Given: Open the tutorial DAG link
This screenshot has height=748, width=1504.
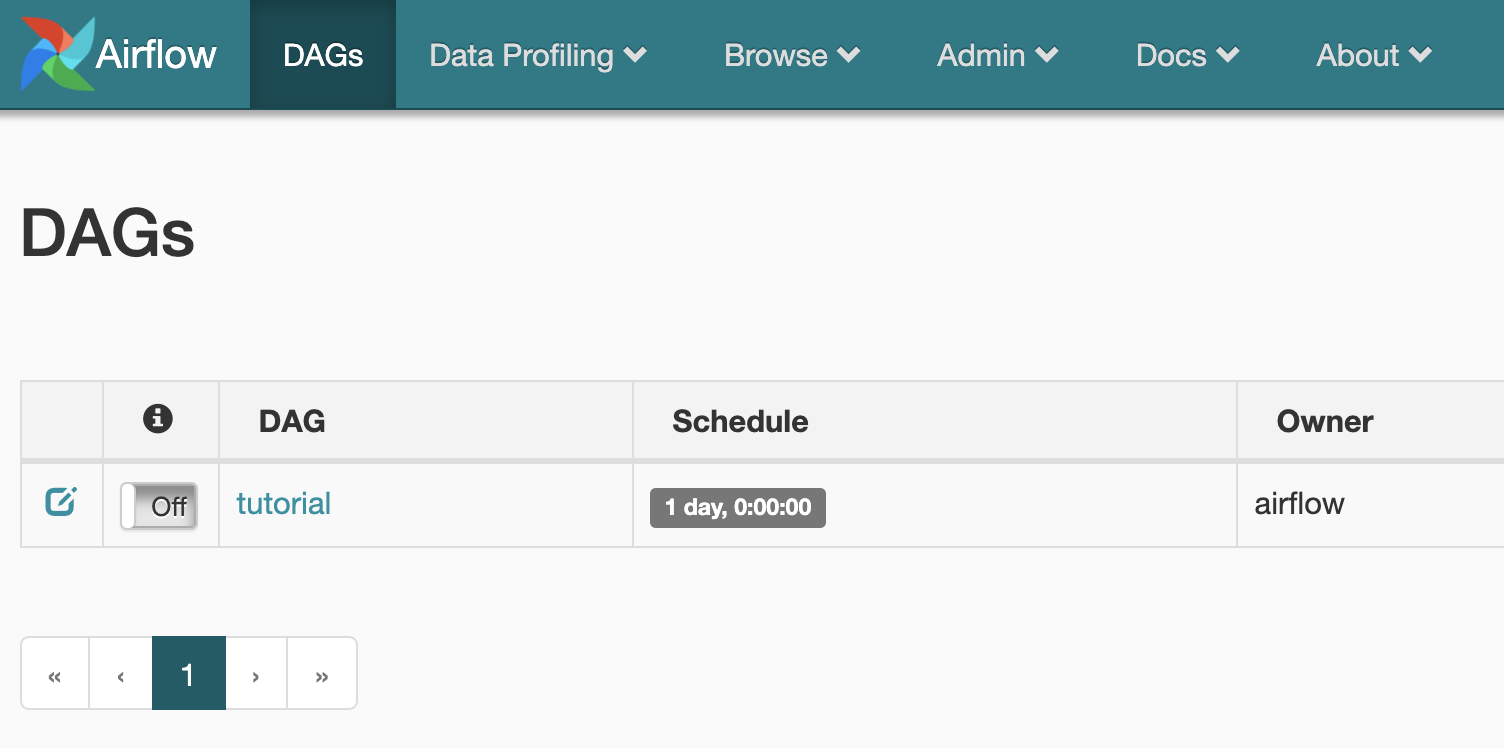Looking at the screenshot, I should click(284, 504).
